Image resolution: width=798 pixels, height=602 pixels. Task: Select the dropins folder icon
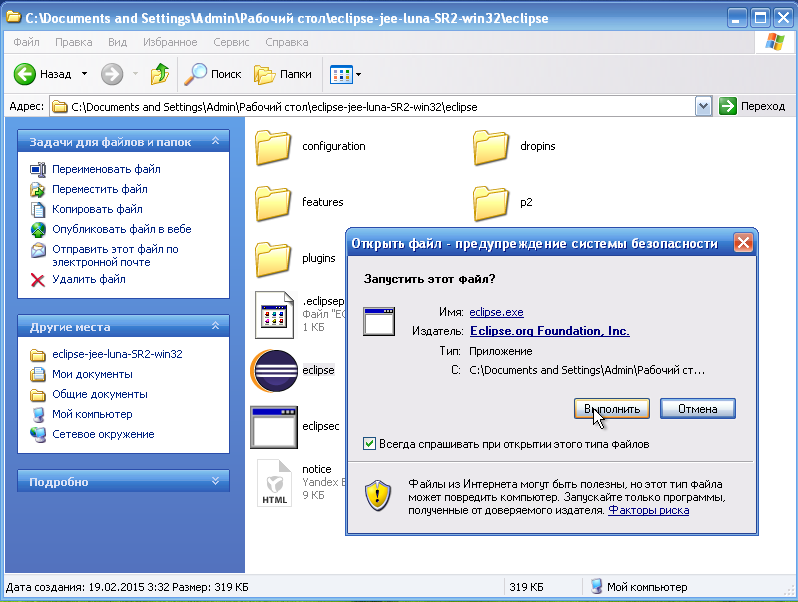[x=491, y=147]
